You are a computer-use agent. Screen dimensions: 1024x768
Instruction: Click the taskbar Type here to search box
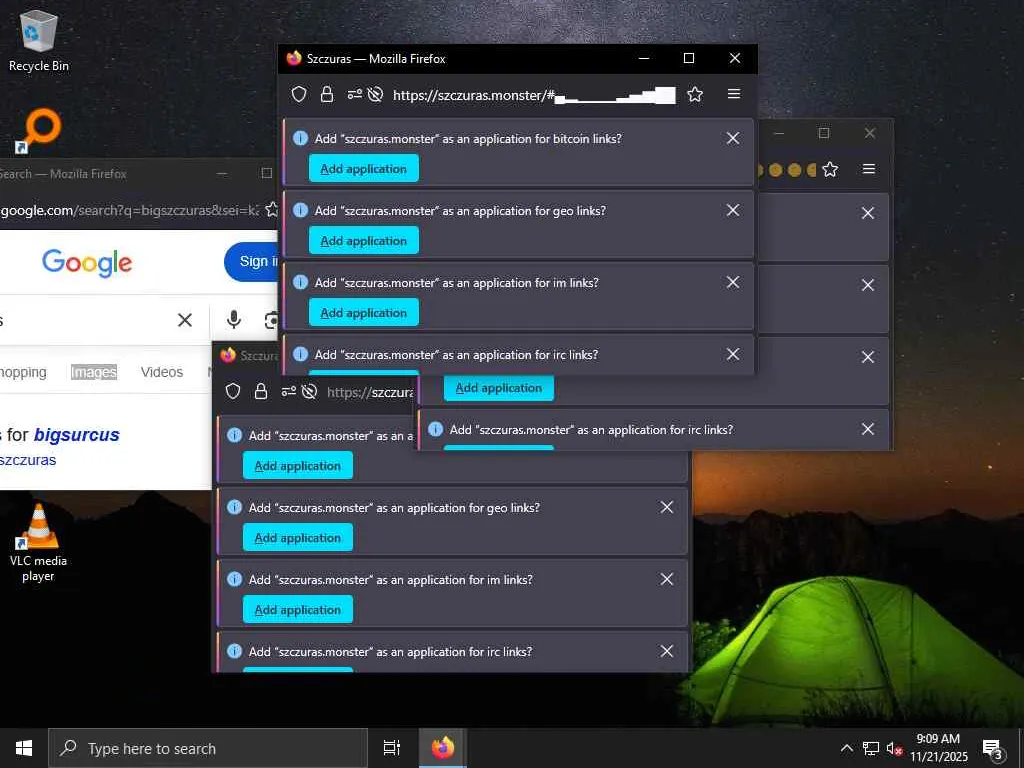[208, 748]
